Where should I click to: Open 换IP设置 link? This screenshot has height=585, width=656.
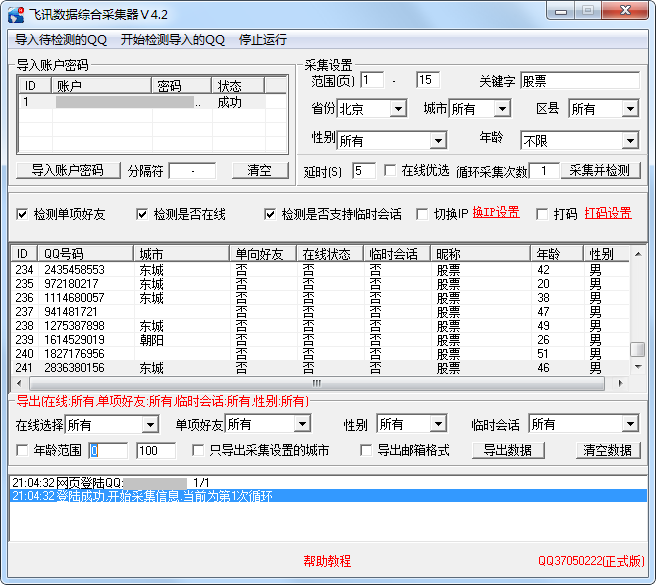coord(496,213)
